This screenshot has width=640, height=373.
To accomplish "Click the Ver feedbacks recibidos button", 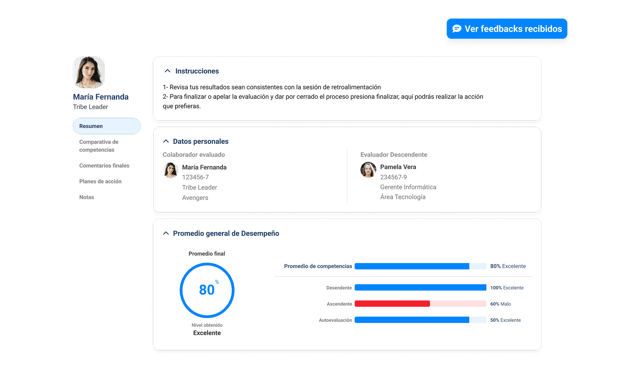I will (x=507, y=29).
